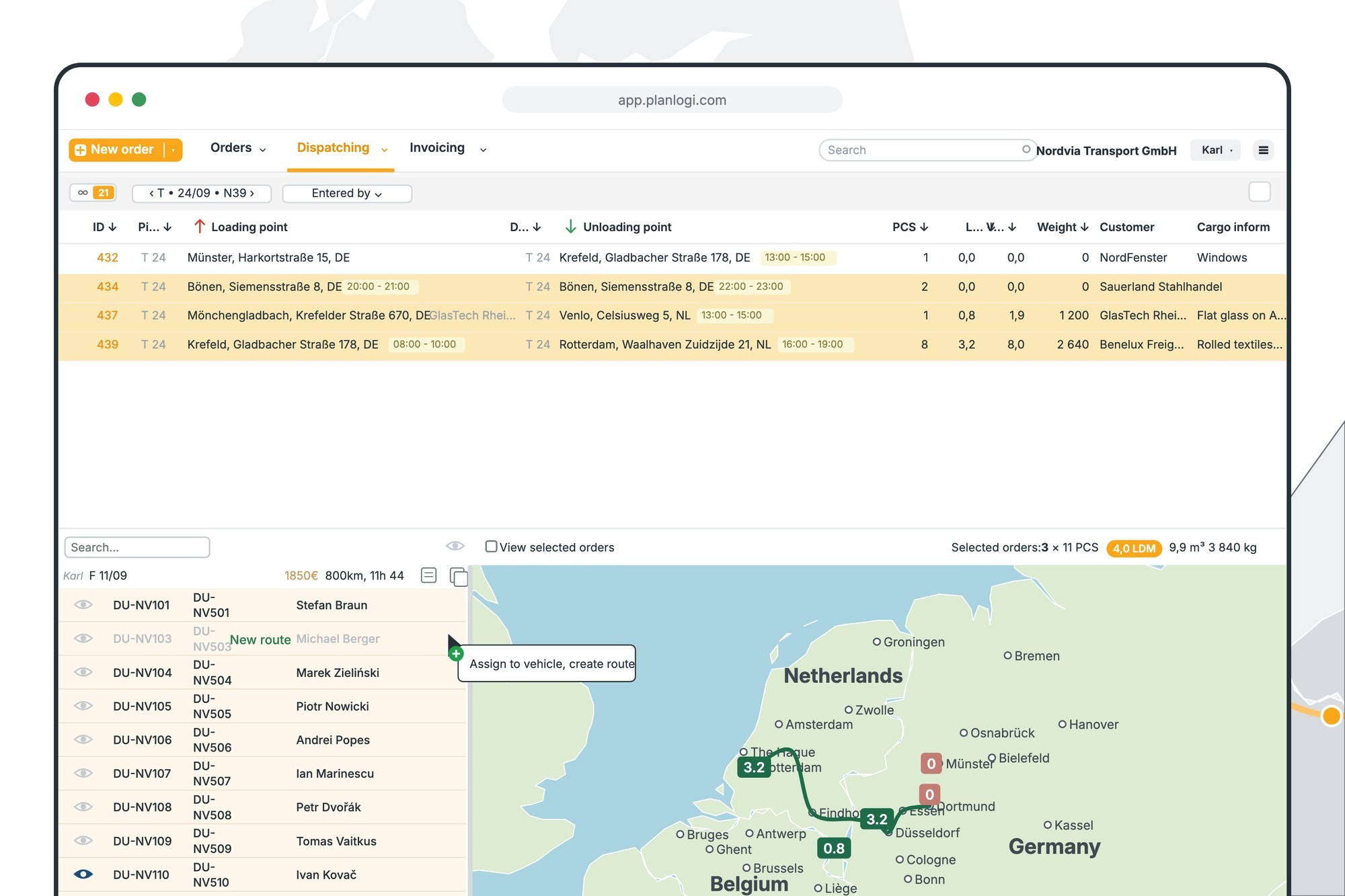Click the copy route icon

459,577
